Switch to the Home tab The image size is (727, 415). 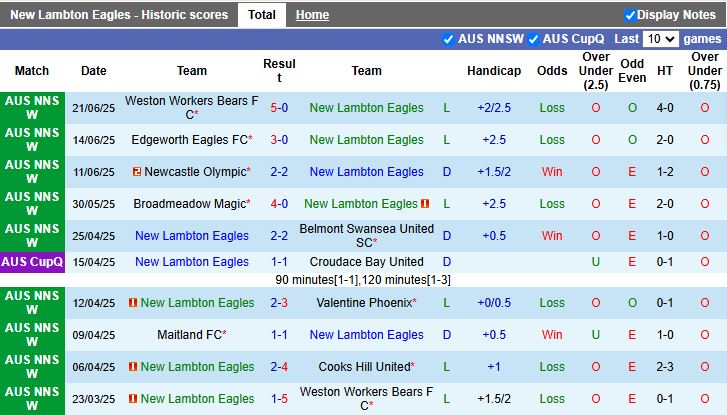tap(312, 15)
